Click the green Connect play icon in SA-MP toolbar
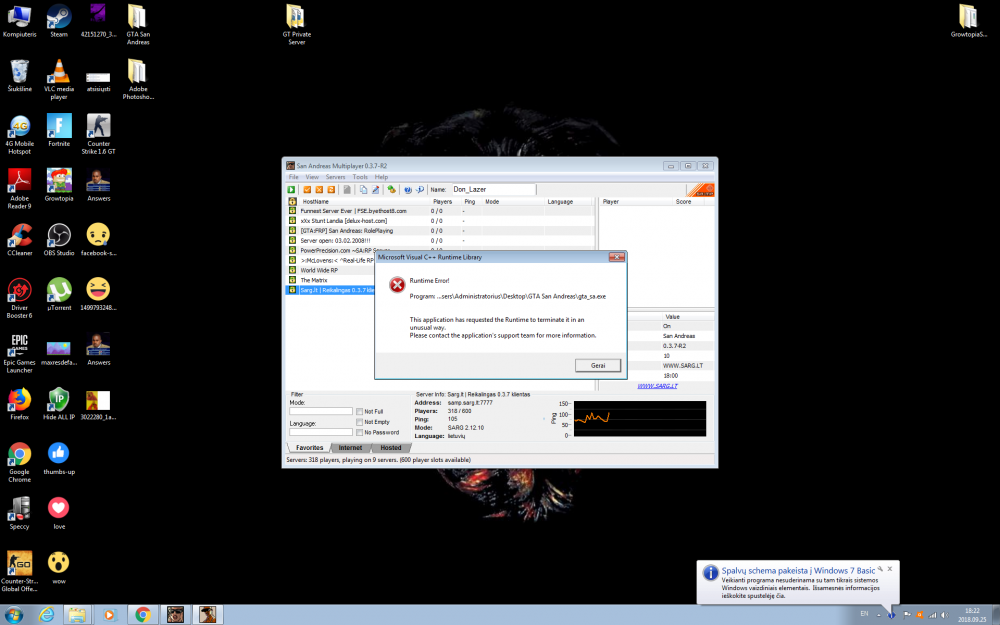The width and height of the screenshot is (1000, 625). click(291, 189)
